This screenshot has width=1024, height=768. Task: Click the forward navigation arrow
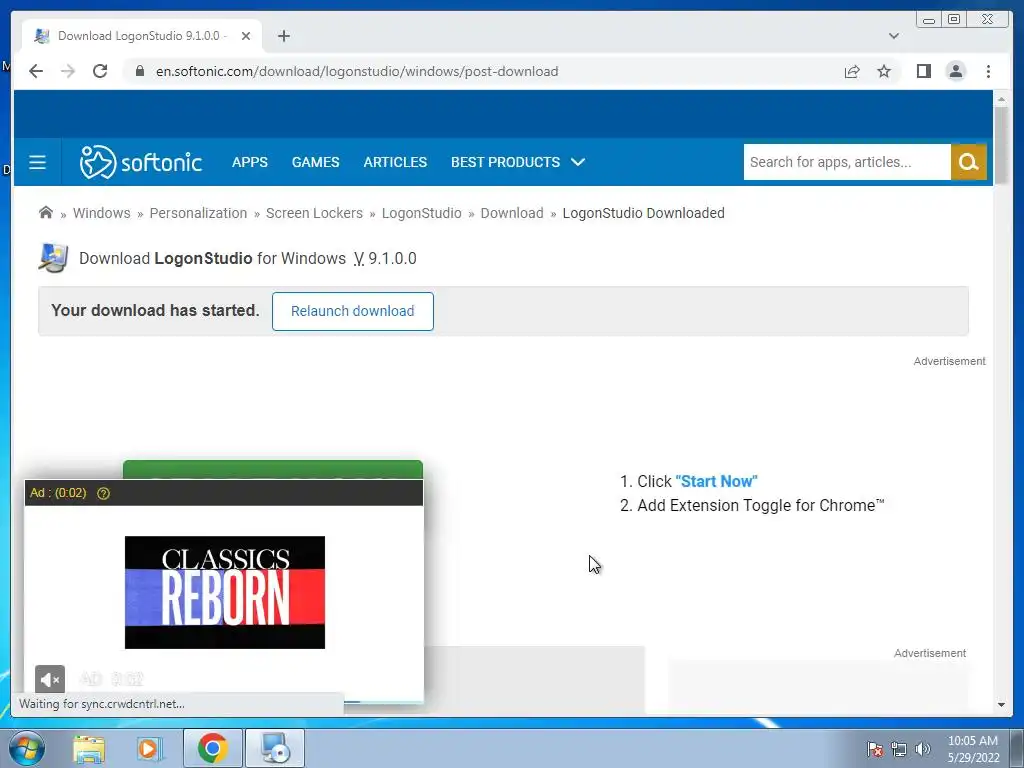click(x=68, y=71)
